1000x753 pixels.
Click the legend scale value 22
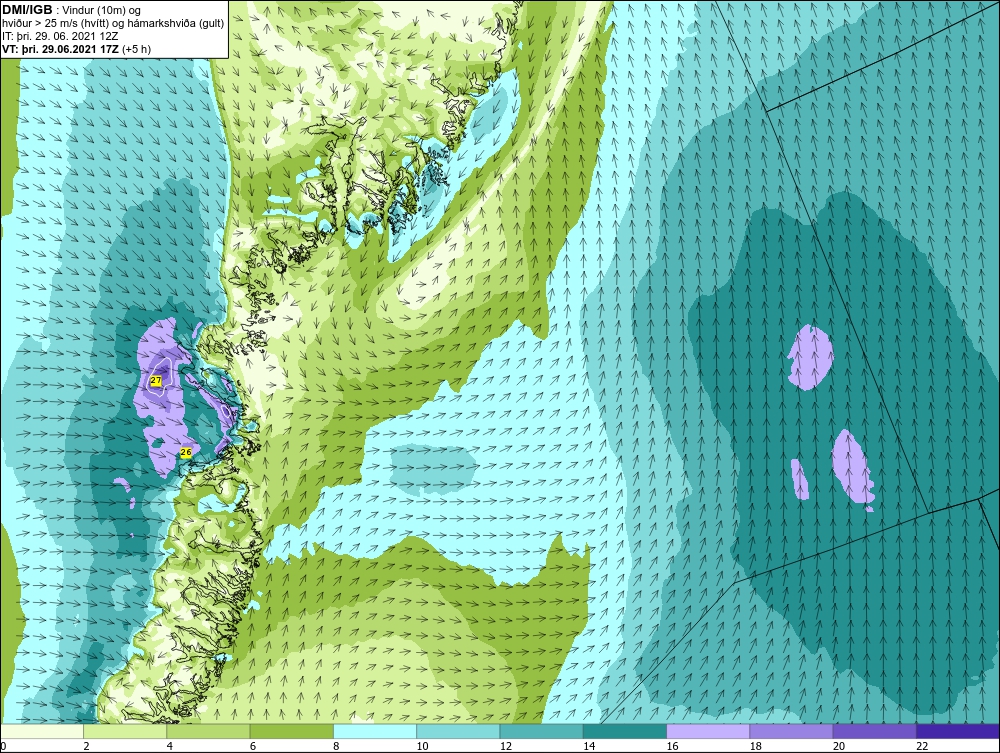point(922,747)
